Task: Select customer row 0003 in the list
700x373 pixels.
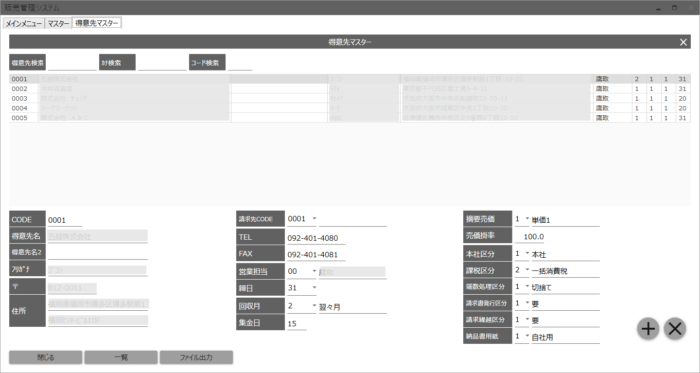Action: tap(350, 98)
